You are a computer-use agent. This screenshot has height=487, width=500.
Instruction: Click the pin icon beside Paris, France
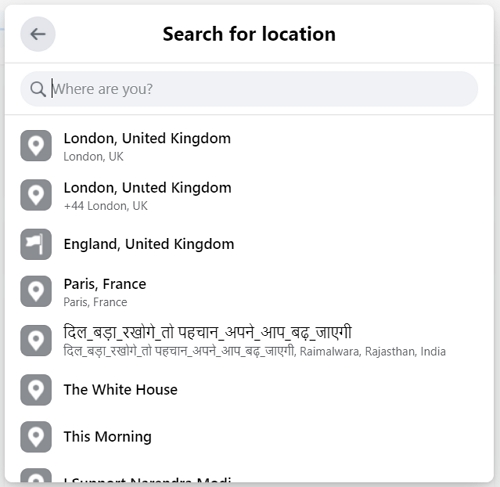[x=36, y=291]
